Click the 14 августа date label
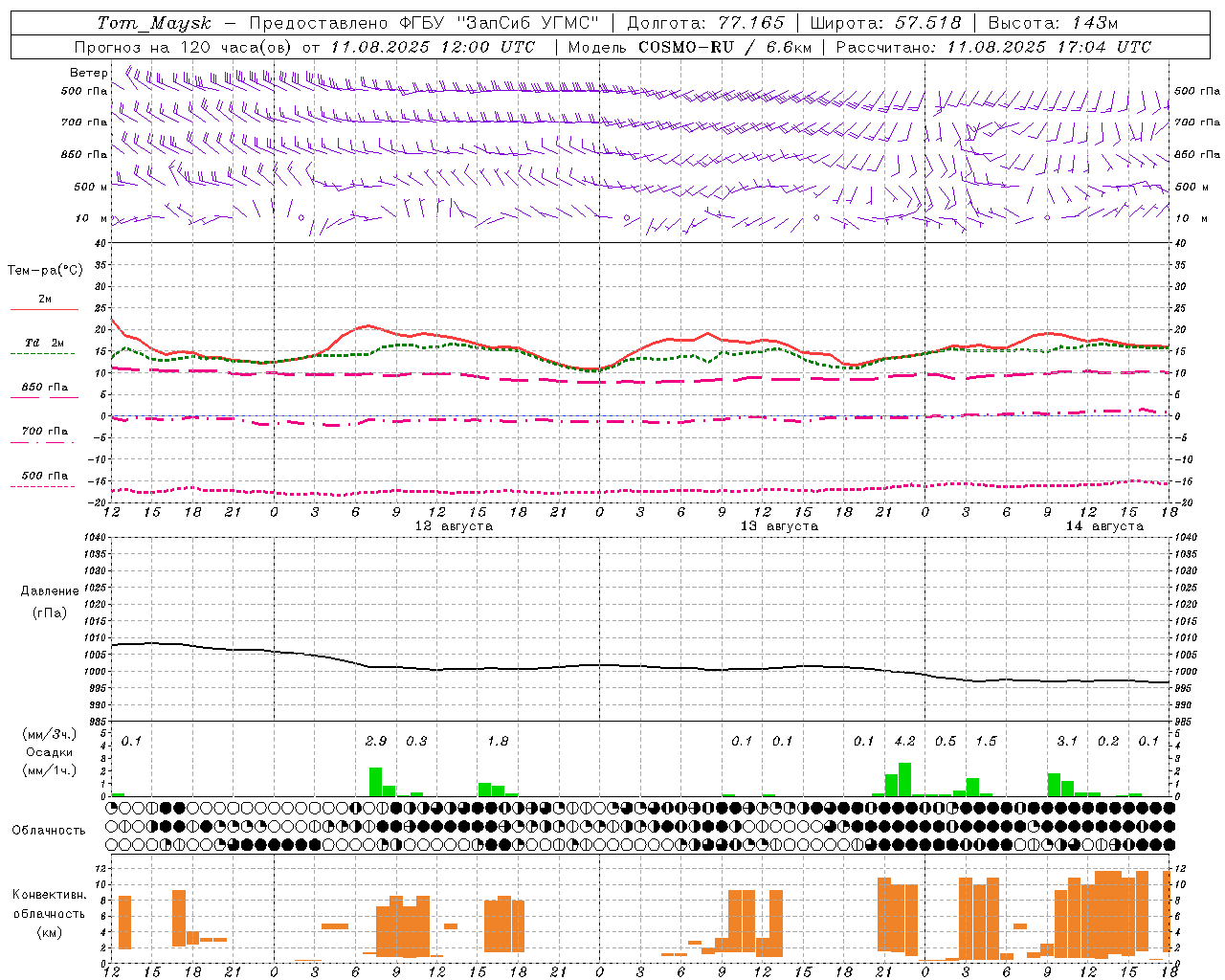The height and width of the screenshot is (980, 1225). pos(1104,526)
